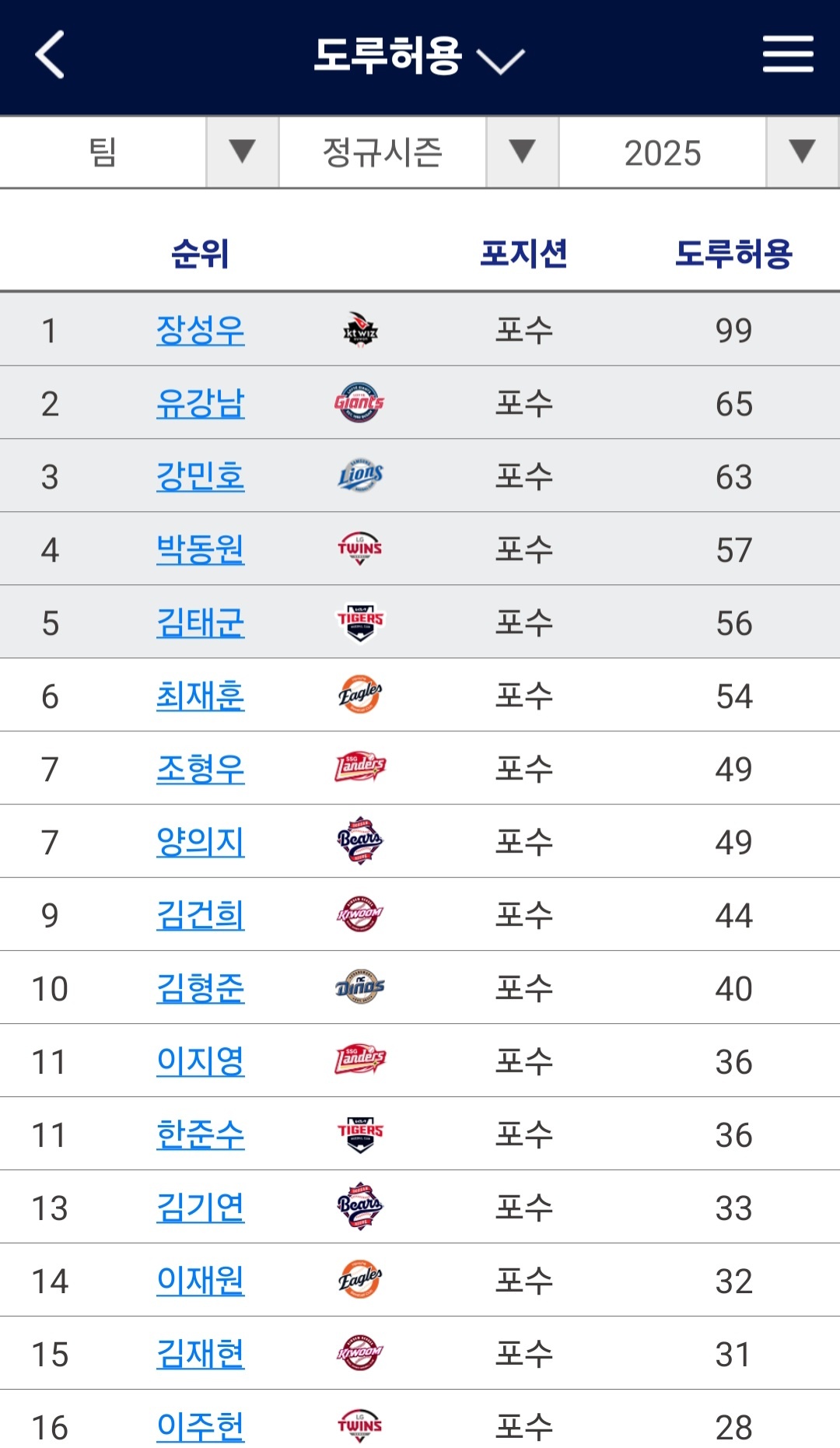Open the 2025 year dropdown
Image resolution: width=840 pixels, height=1448 pixels.
(802, 152)
